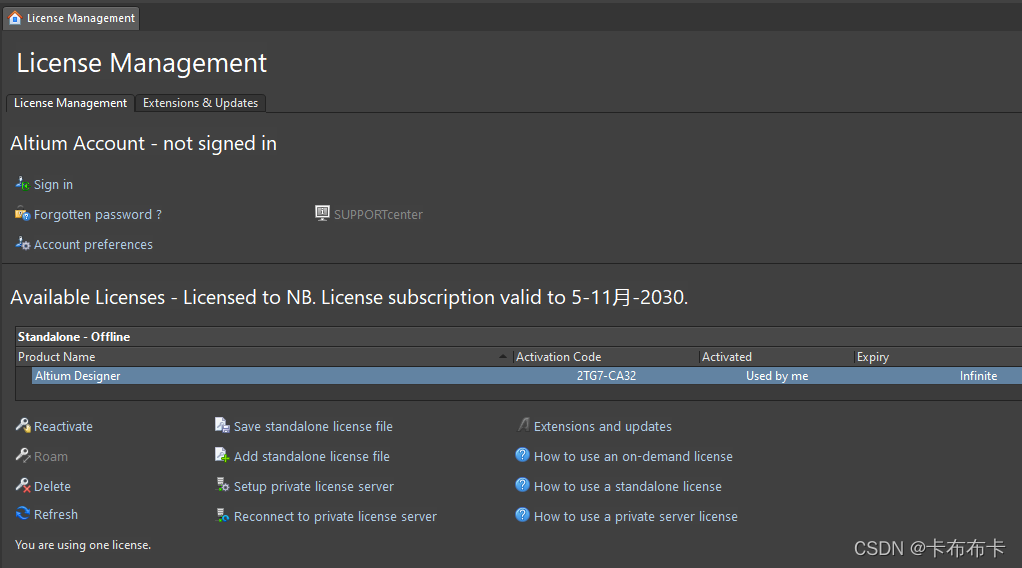
Task: Click the Add standalone license file icon
Action: (x=222, y=456)
